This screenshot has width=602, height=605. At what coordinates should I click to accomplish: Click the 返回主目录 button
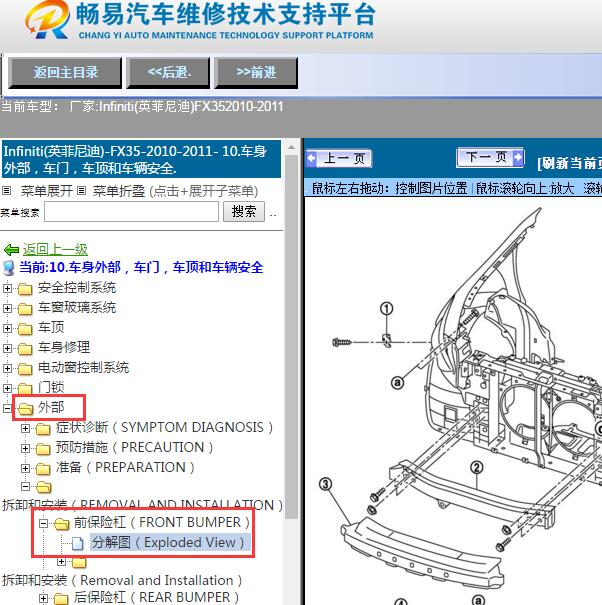pyautogui.click(x=65, y=73)
